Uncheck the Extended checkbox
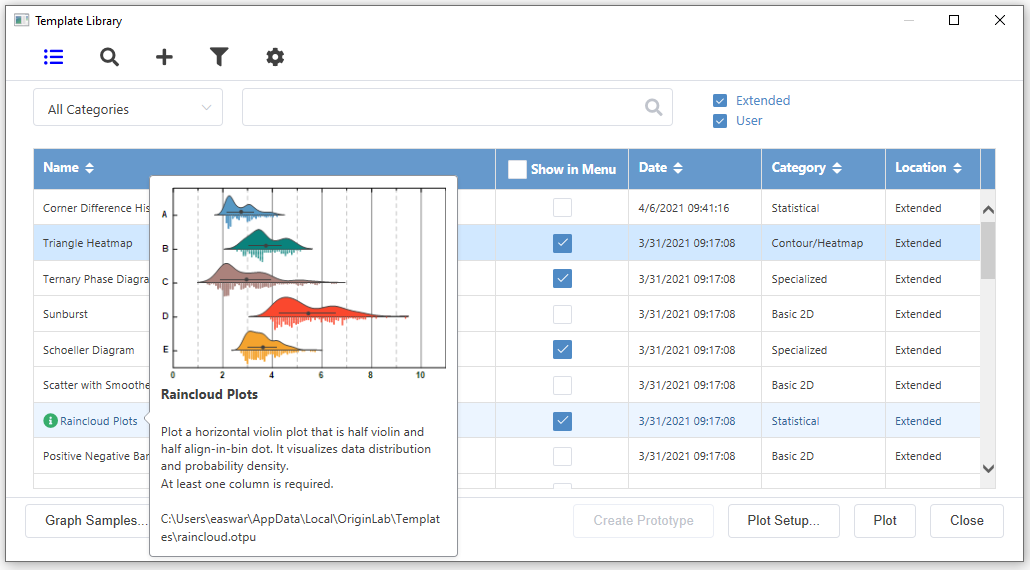This screenshot has height=570, width=1030. coord(720,101)
